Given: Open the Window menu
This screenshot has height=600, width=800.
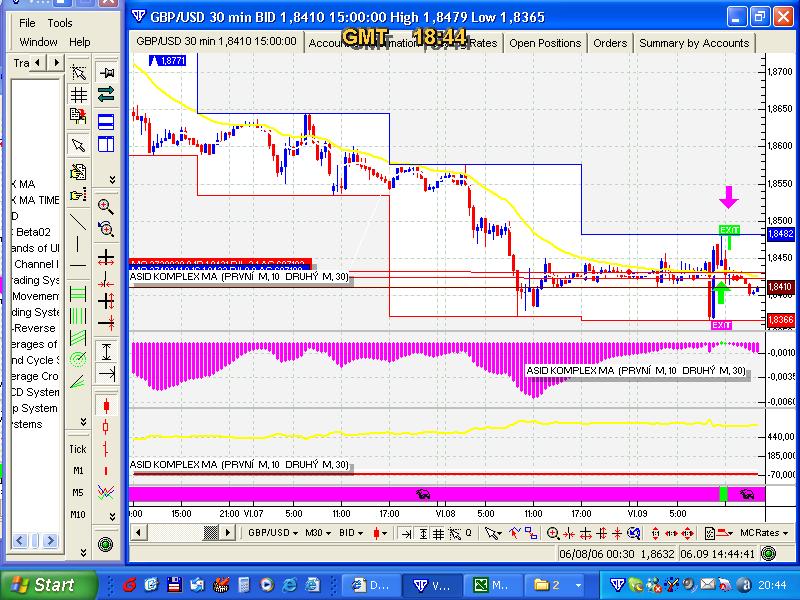Looking at the screenshot, I should pos(38,42).
